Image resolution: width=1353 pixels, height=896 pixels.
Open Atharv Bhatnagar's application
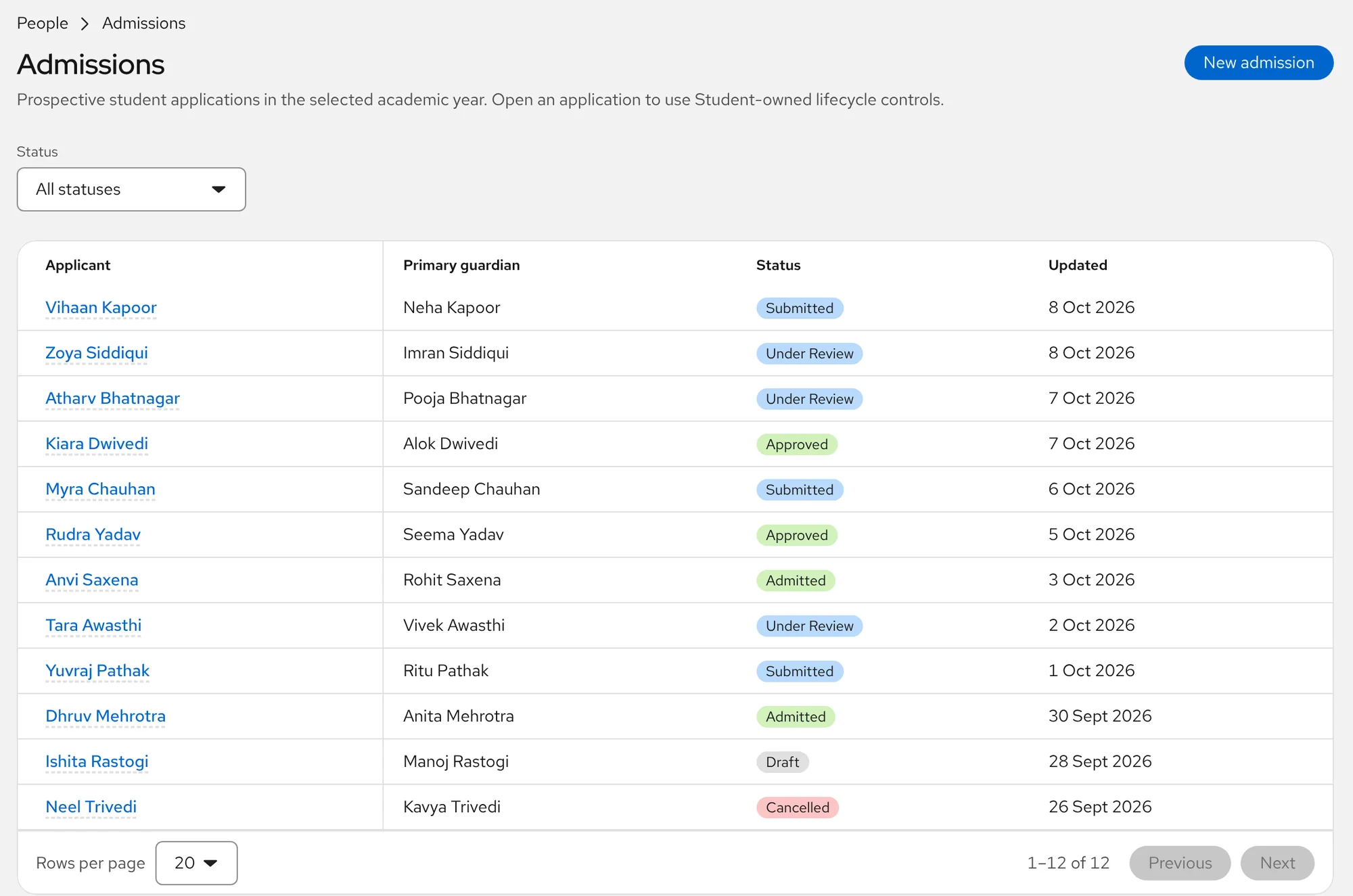112,398
